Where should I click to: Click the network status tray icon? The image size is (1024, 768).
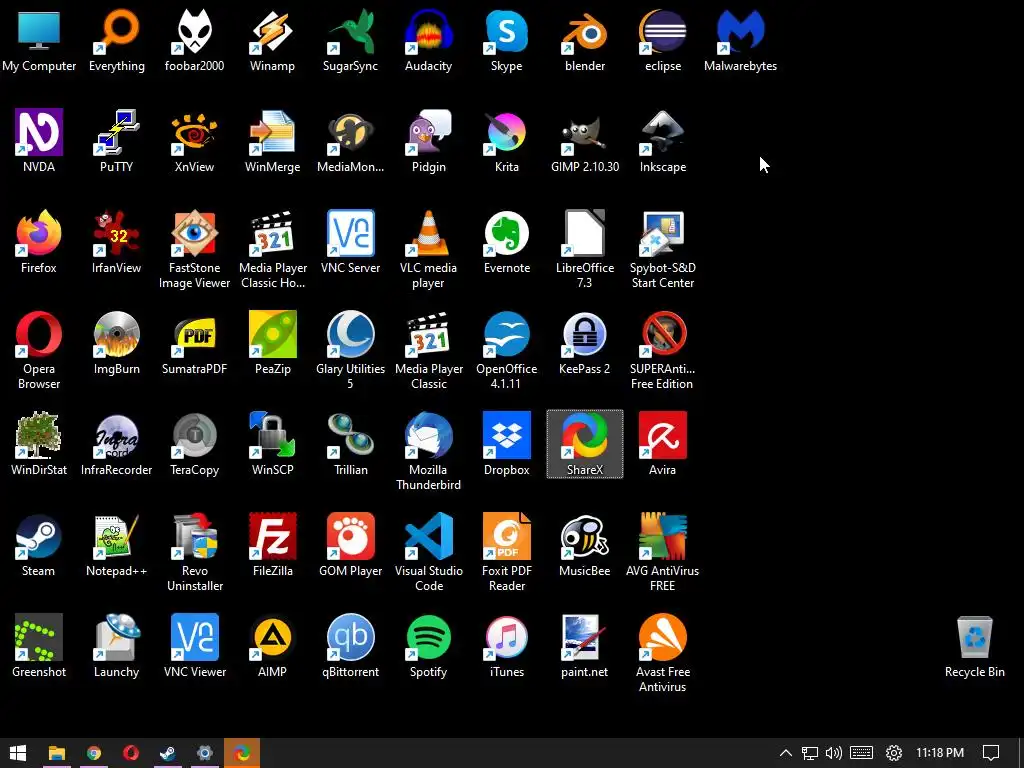point(810,753)
